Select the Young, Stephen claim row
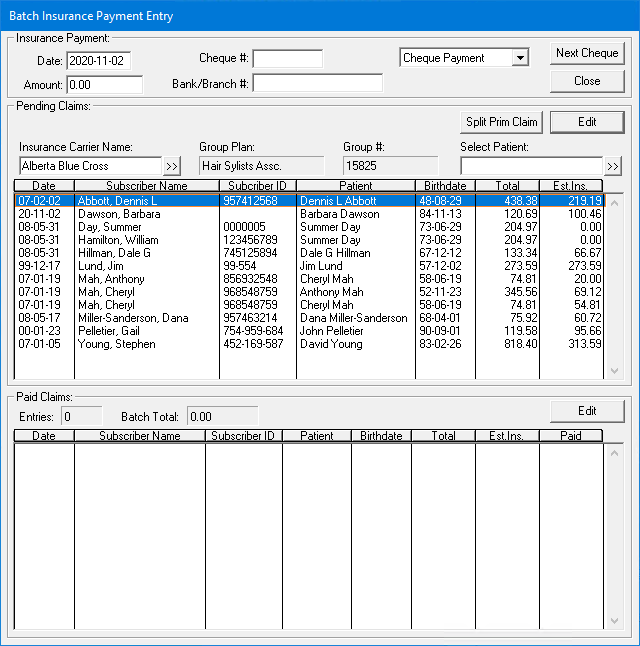 tap(146, 344)
